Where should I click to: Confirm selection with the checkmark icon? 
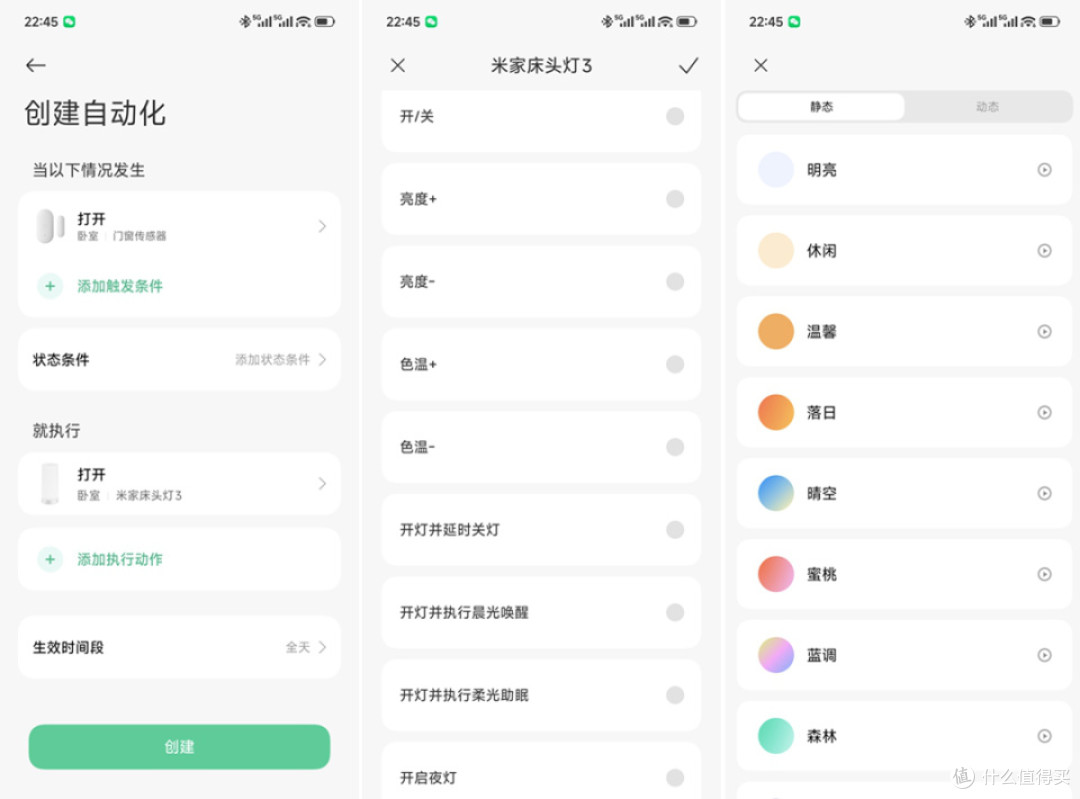click(x=688, y=65)
